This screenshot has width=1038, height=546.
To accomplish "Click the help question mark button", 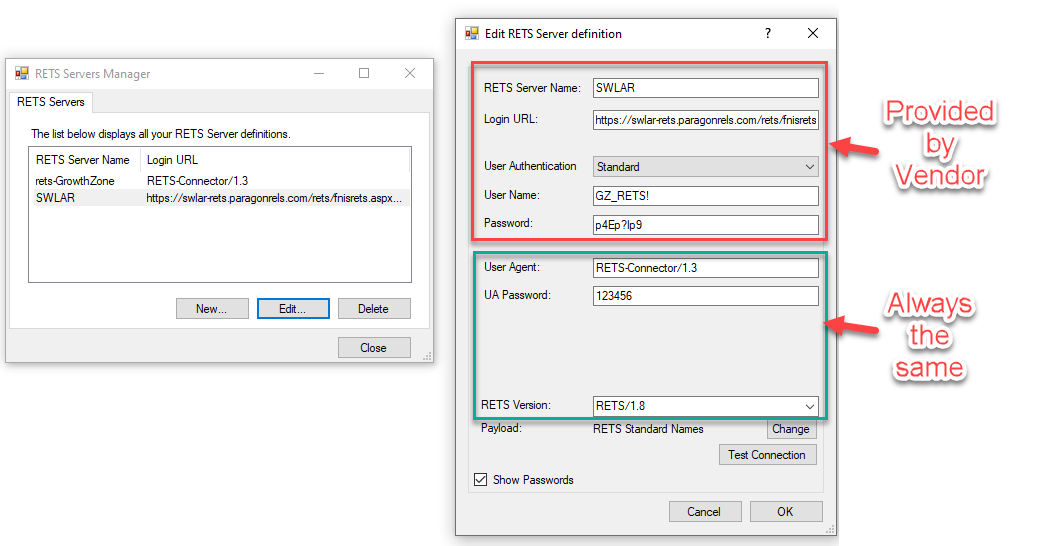I will point(768,33).
